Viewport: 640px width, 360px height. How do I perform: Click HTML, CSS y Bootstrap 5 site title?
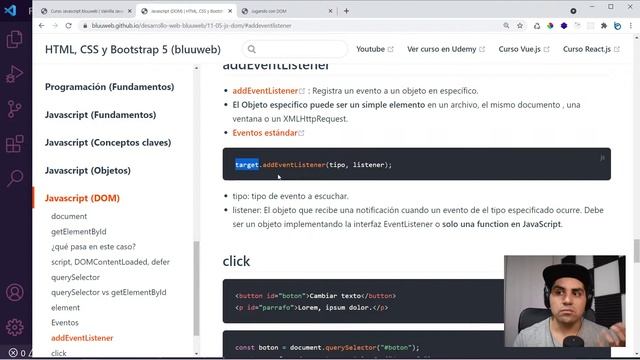coord(133,49)
